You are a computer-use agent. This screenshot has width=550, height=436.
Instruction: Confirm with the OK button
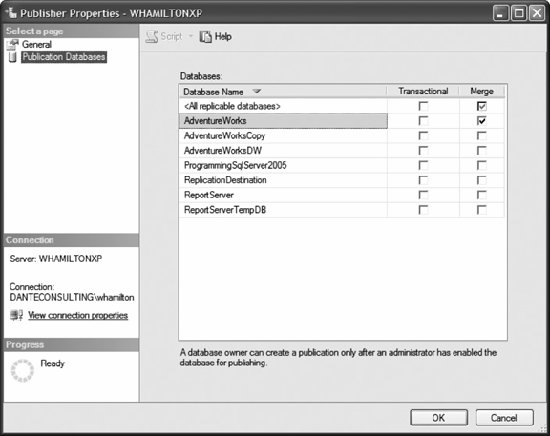(439, 418)
